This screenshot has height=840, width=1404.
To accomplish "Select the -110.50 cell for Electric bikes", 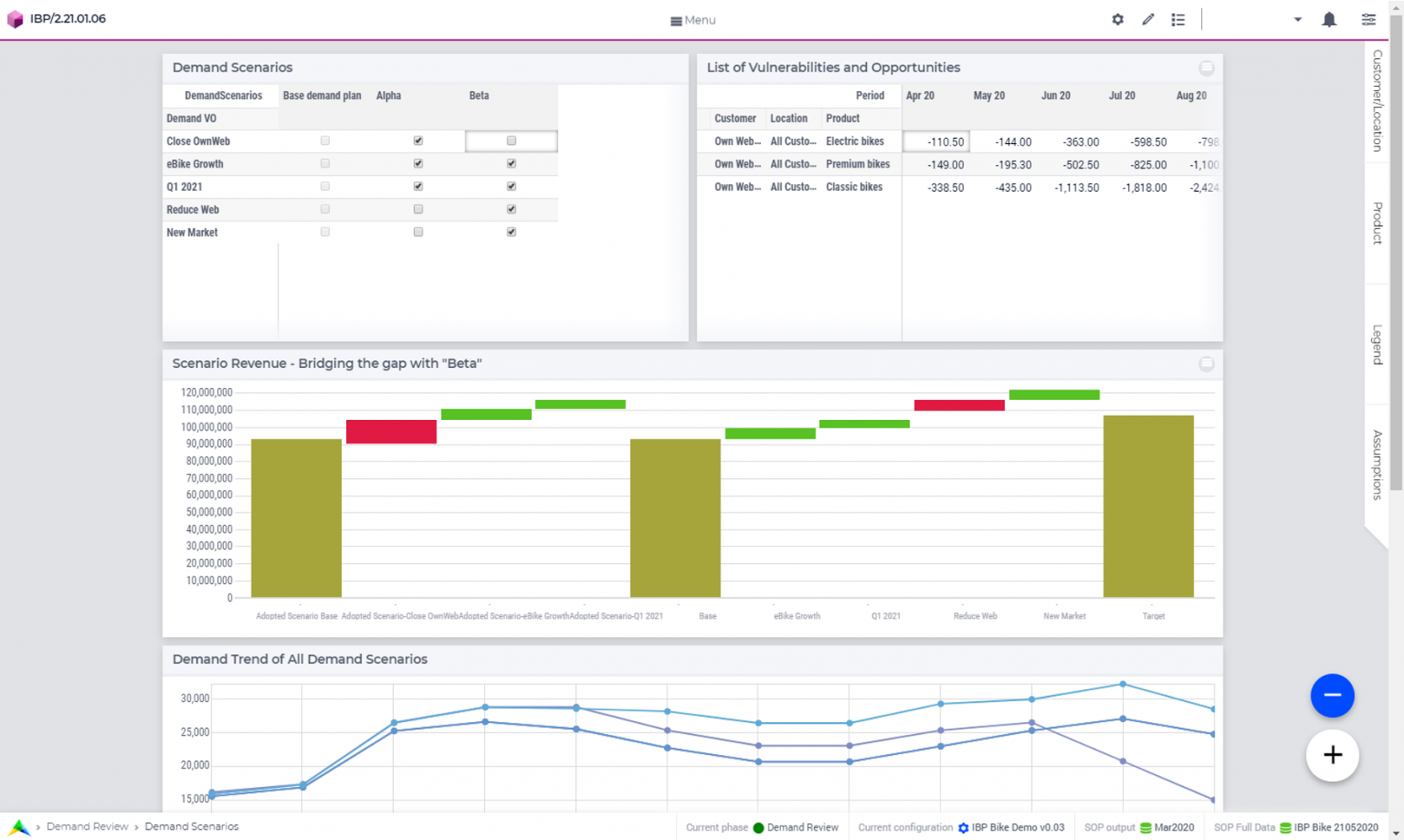I will coord(936,141).
